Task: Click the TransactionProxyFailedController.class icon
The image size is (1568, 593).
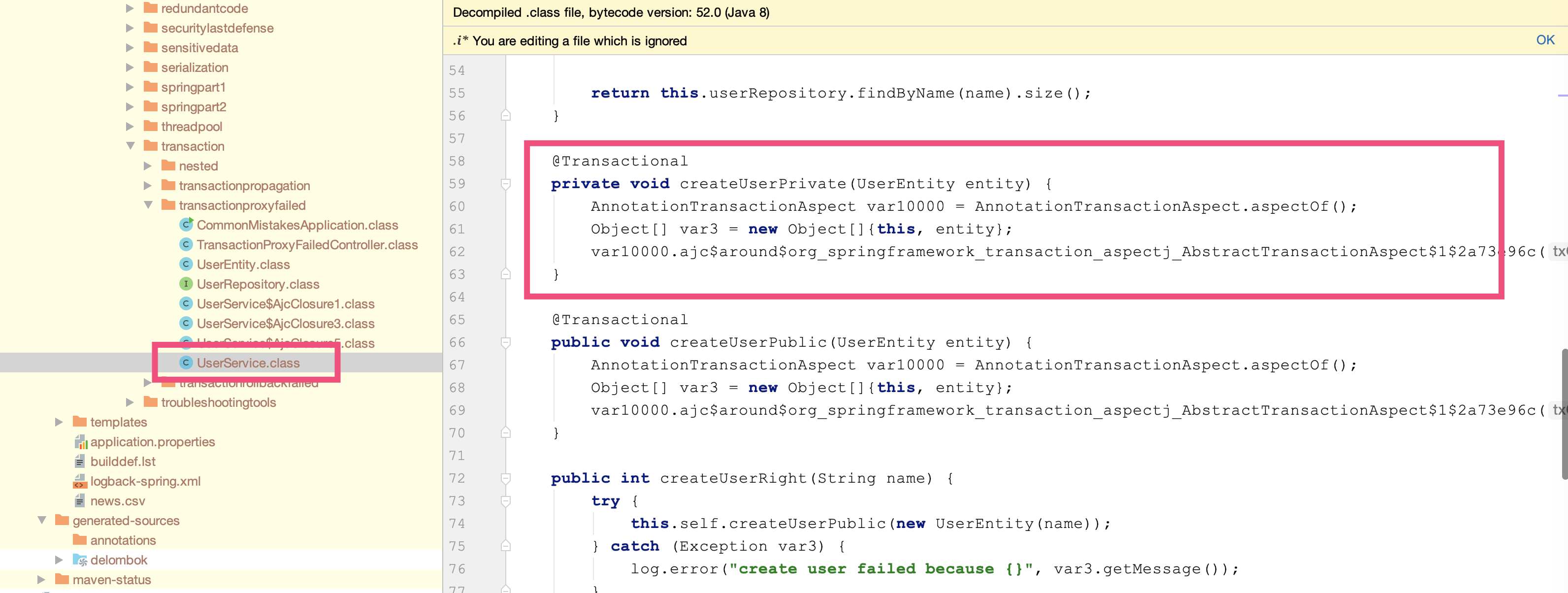Action: click(x=185, y=245)
